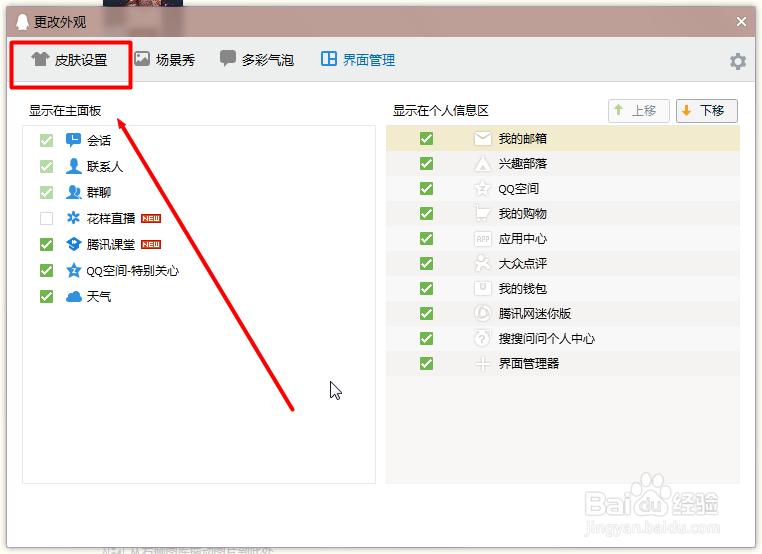Screen dimensions: 762x554
Task: Click the 我的购物 cart icon
Action: 483,213
